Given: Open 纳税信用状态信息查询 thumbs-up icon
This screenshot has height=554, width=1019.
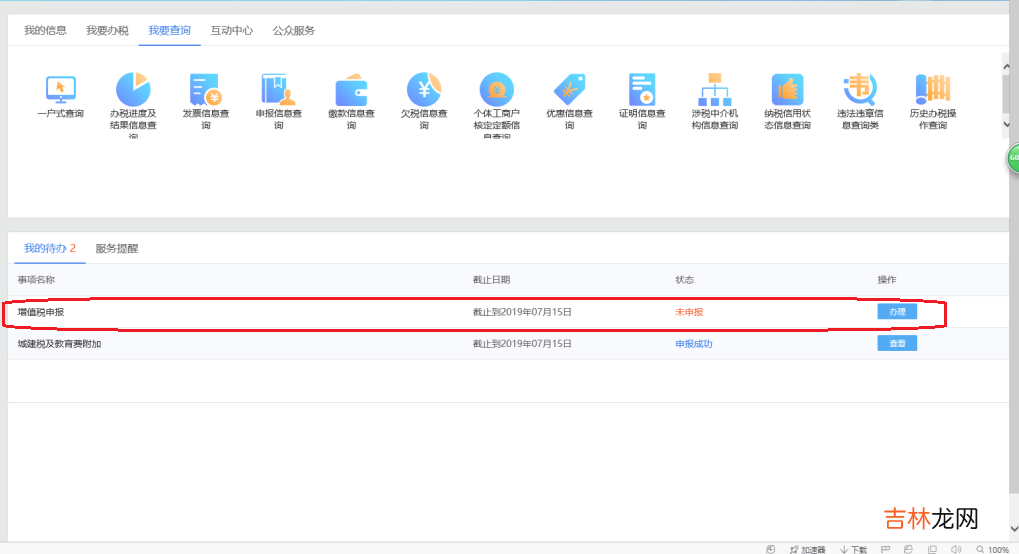Looking at the screenshot, I should coord(787,90).
